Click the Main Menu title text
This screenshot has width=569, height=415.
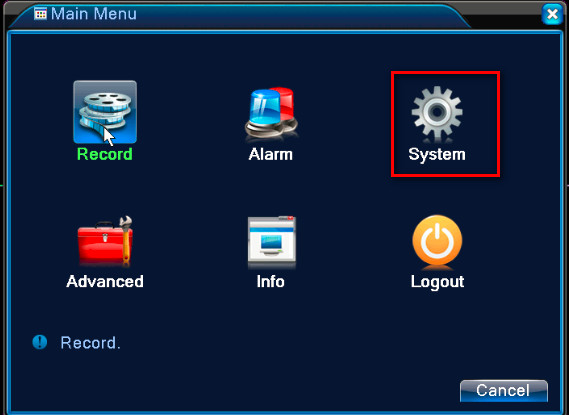pos(94,14)
